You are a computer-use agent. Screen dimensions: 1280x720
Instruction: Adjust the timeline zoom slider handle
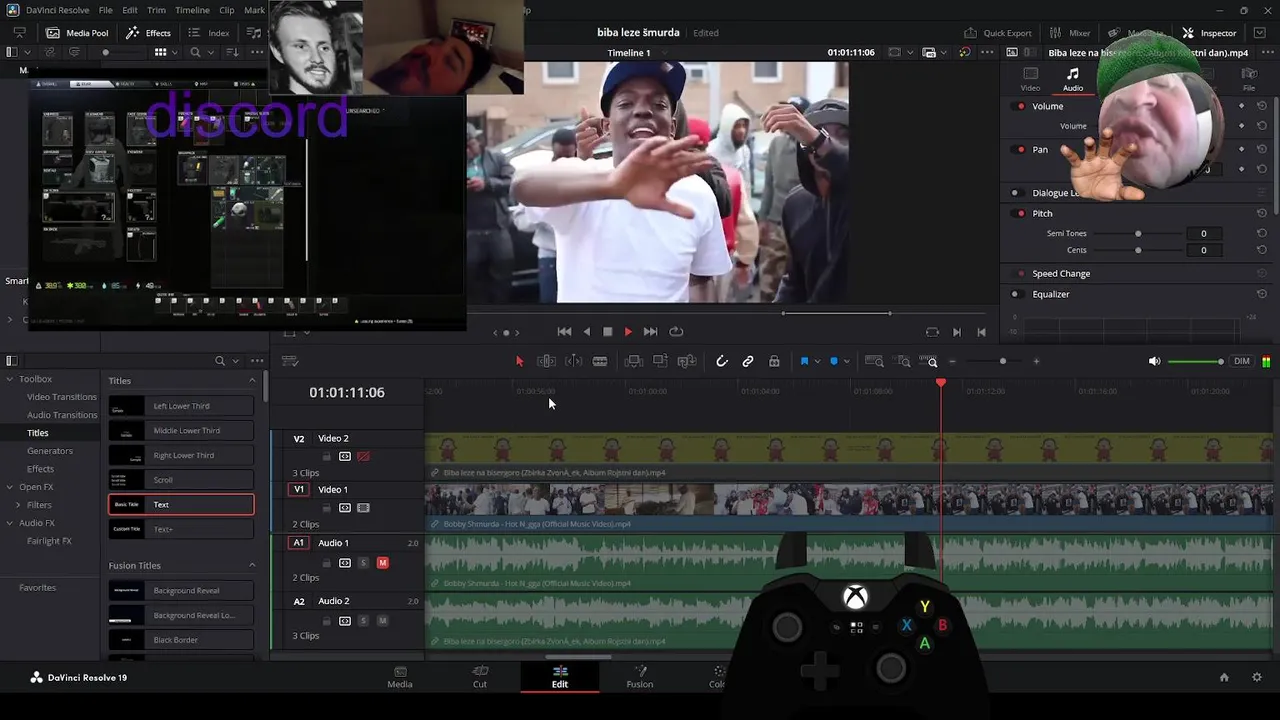click(1003, 361)
